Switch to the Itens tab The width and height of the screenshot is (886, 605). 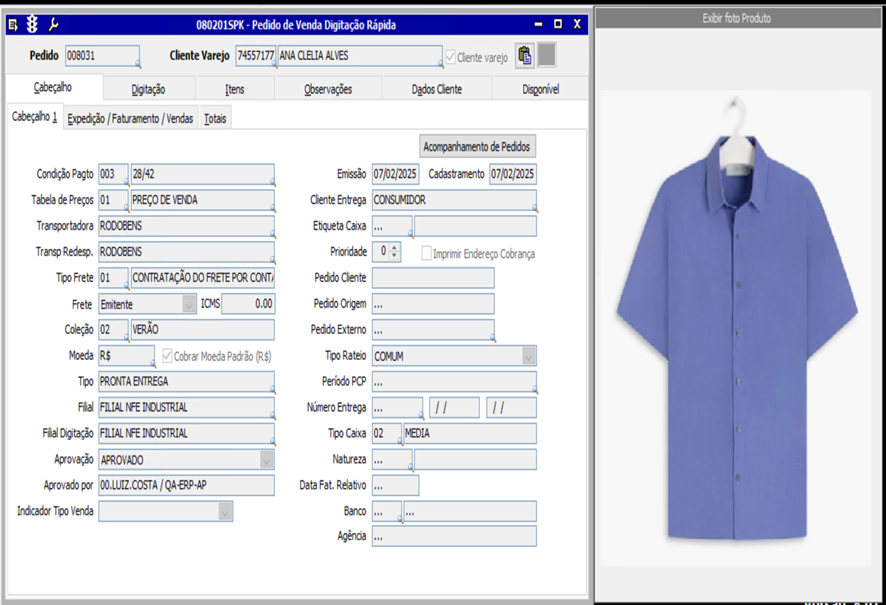234,89
